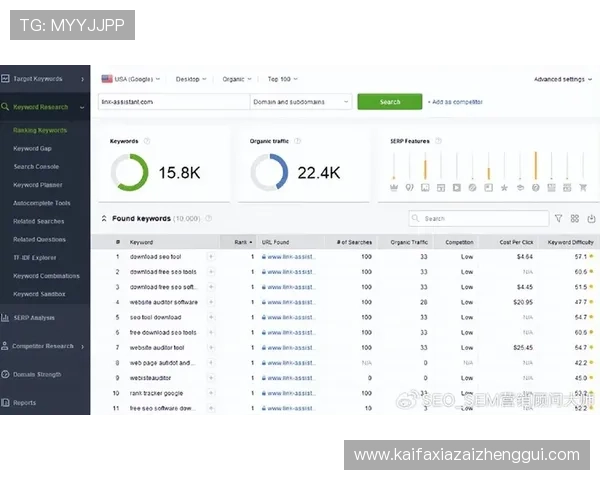Open the filter icon beside keyword search
The image size is (600, 480).
[x=558, y=218]
